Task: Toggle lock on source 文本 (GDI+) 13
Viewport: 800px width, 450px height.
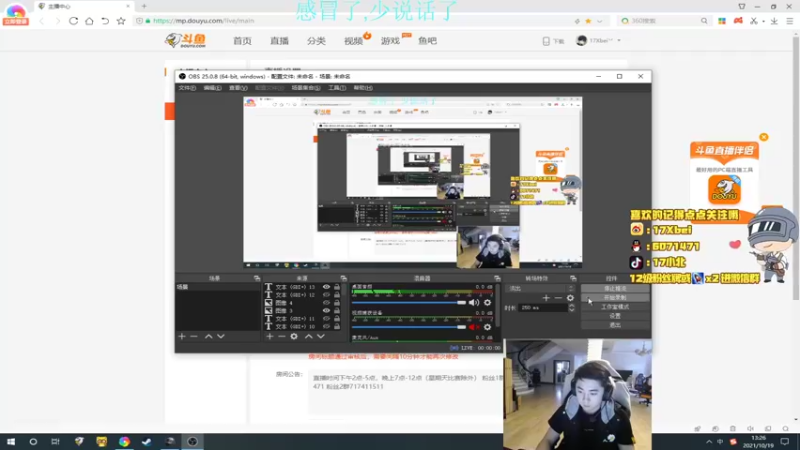Action: (x=337, y=287)
